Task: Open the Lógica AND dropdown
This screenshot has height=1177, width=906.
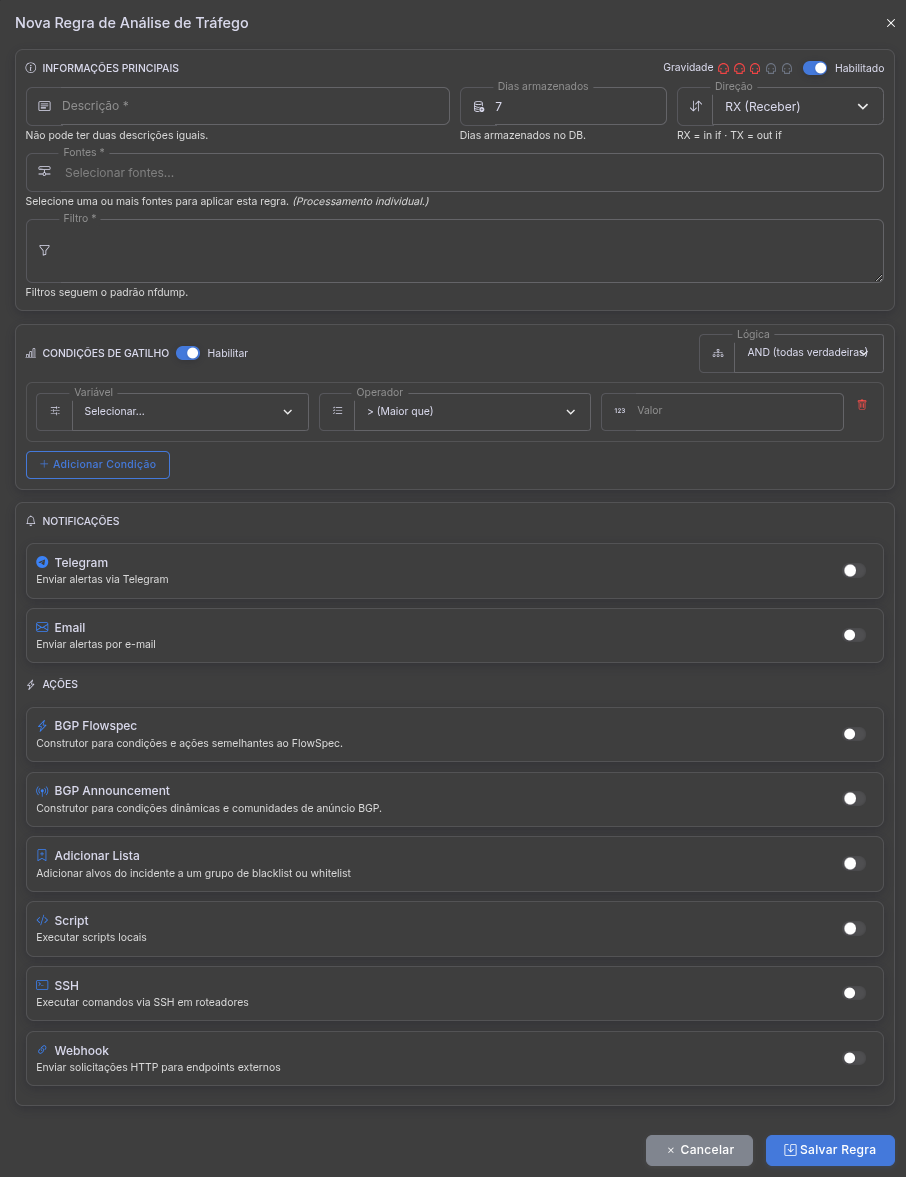Action: pyautogui.click(x=808, y=352)
